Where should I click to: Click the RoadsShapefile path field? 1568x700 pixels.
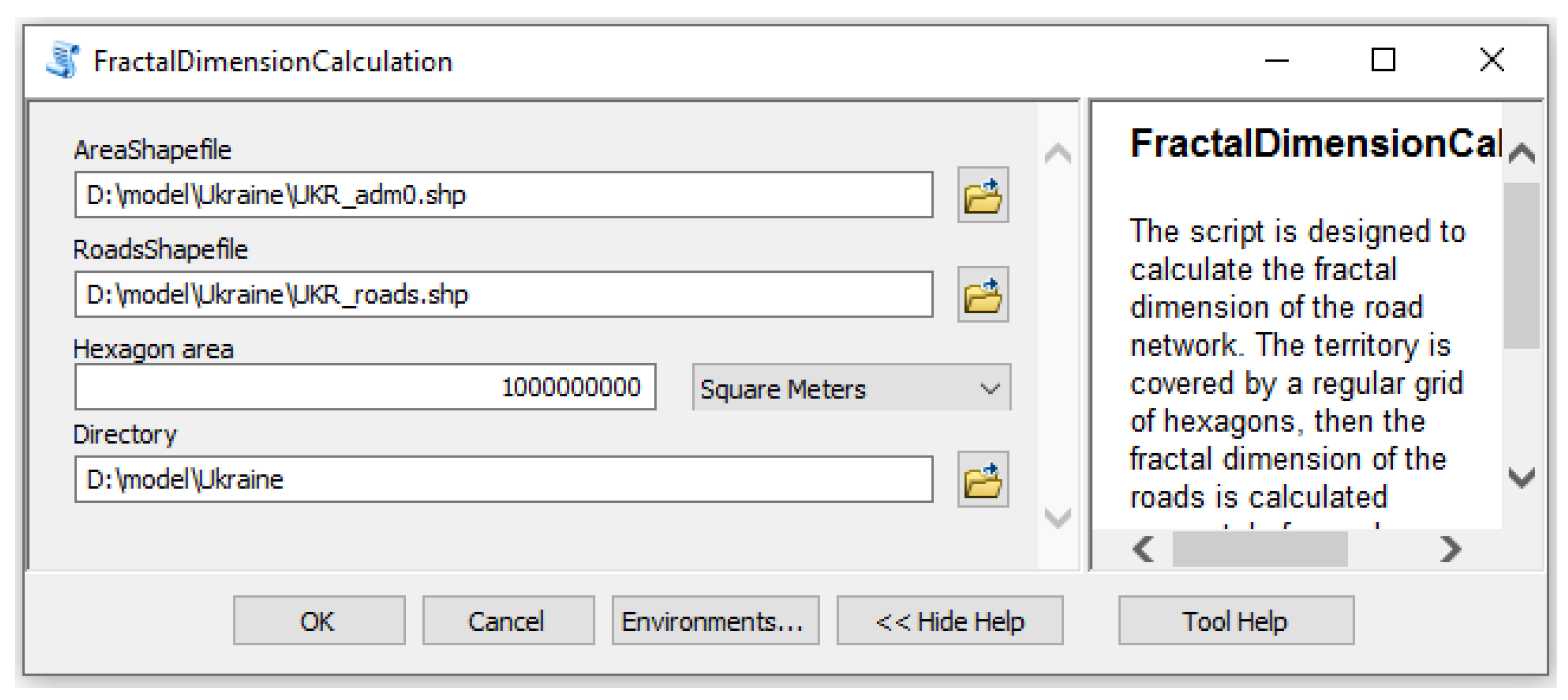tap(503, 294)
